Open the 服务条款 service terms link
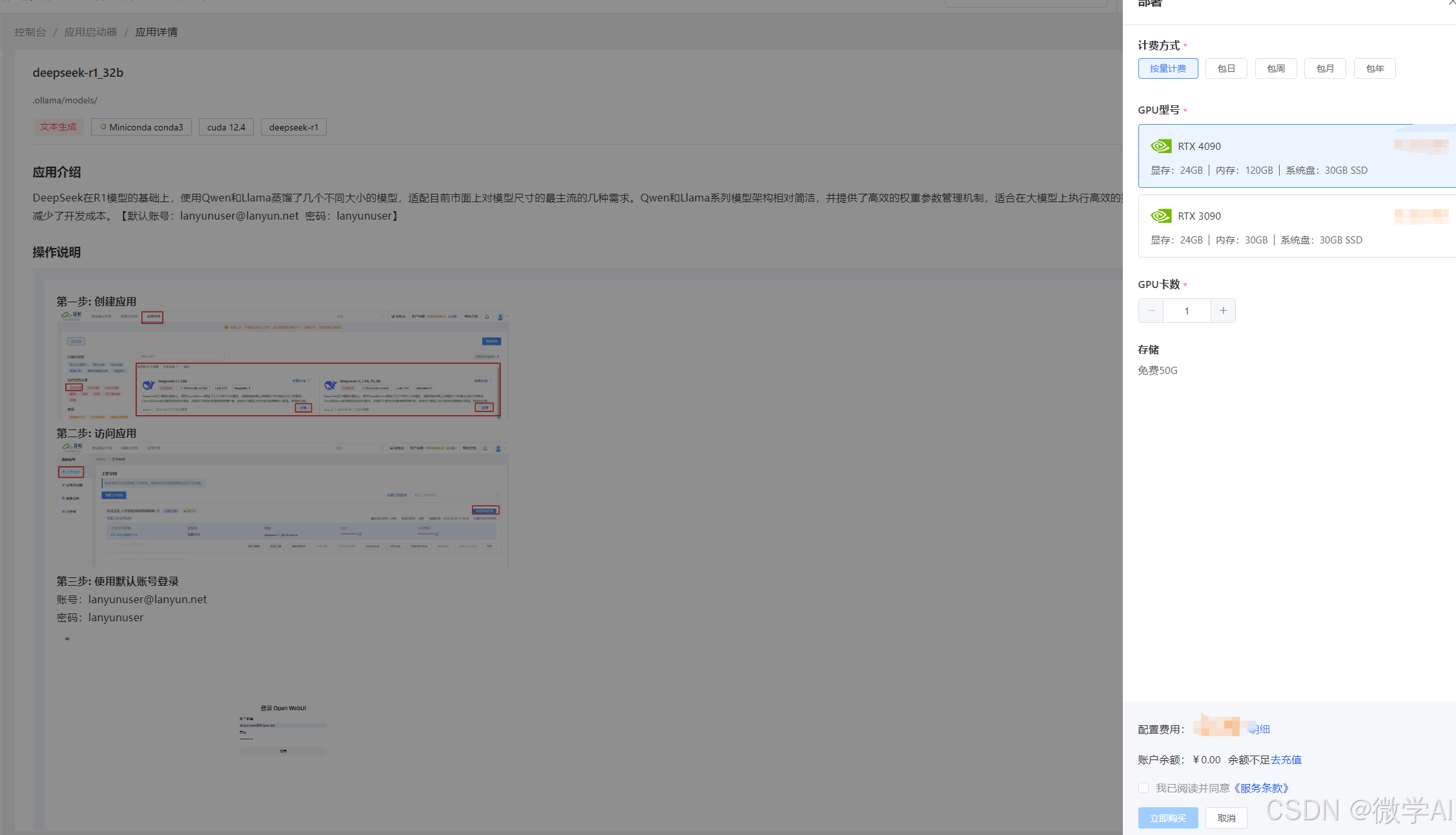Image resolution: width=1456 pixels, height=835 pixels. (x=1261, y=788)
